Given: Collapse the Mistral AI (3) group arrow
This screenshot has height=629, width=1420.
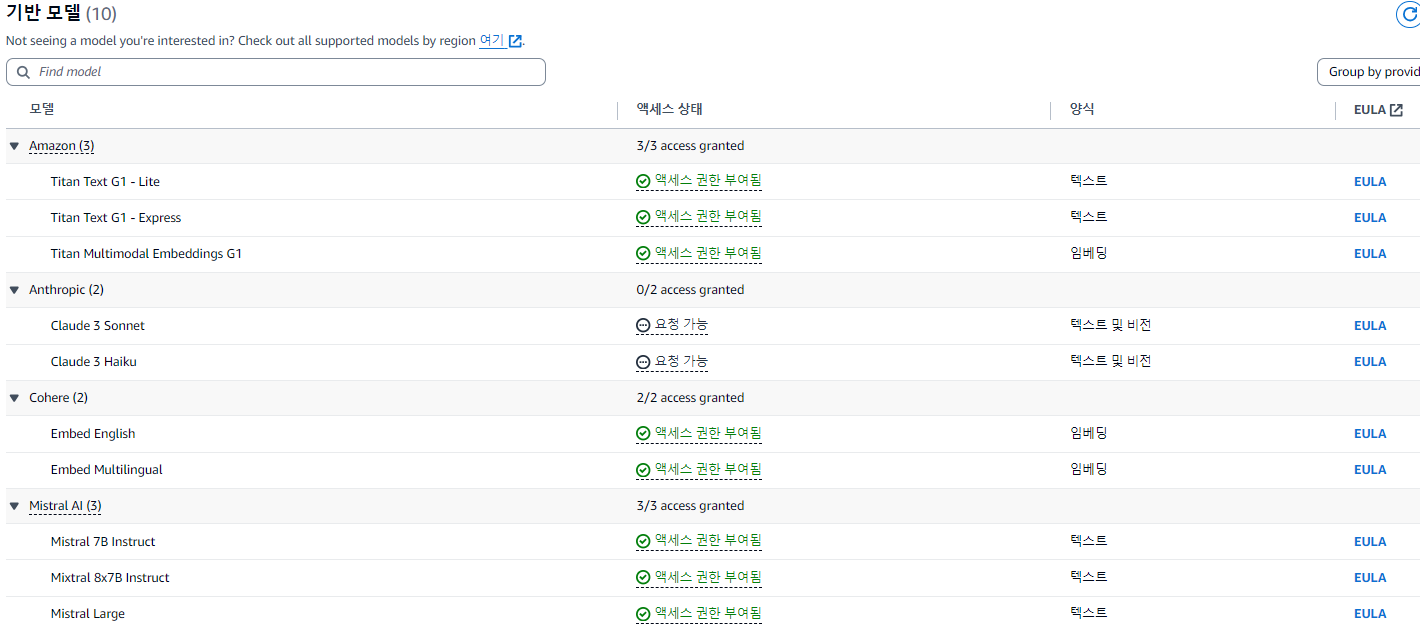Looking at the screenshot, I should [x=14, y=506].
